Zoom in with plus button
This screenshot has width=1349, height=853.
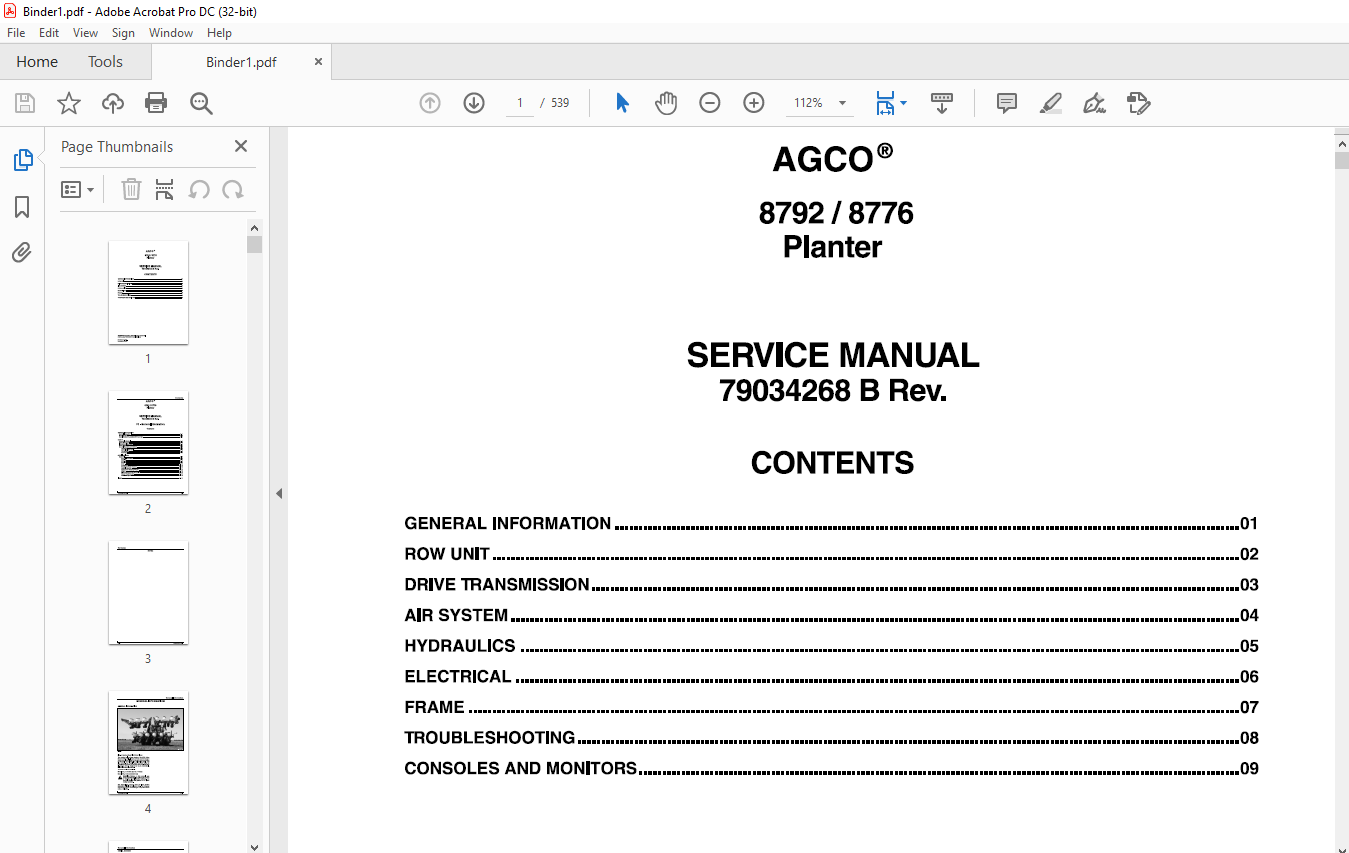click(x=754, y=103)
